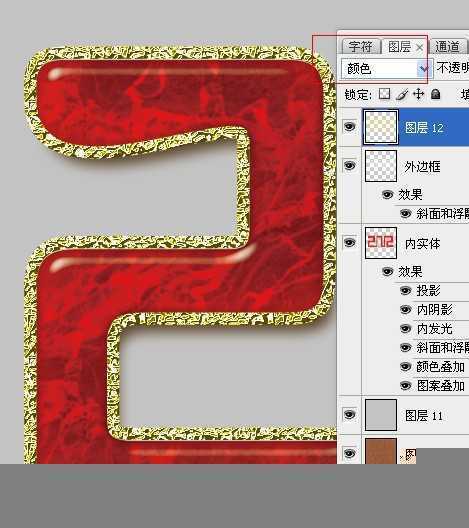Toggle the 图案叠加 effect eye
The height and width of the screenshot is (528, 469).
click(x=405, y=386)
